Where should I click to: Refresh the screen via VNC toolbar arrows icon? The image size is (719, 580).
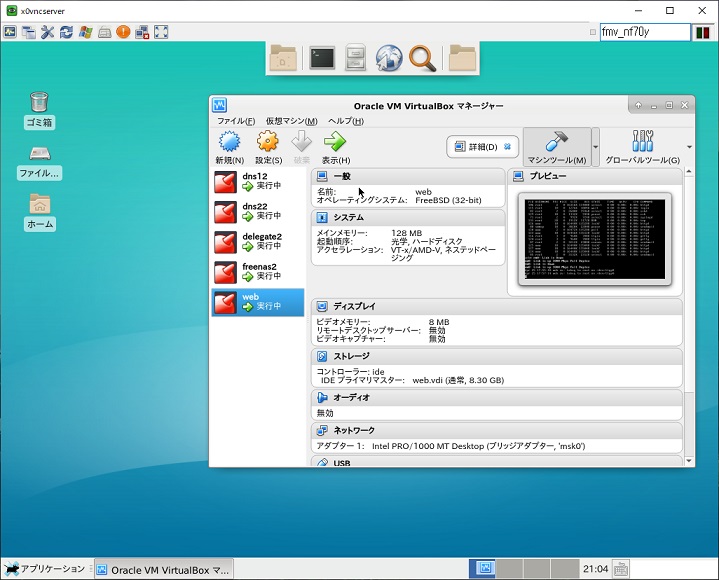(66, 32)
